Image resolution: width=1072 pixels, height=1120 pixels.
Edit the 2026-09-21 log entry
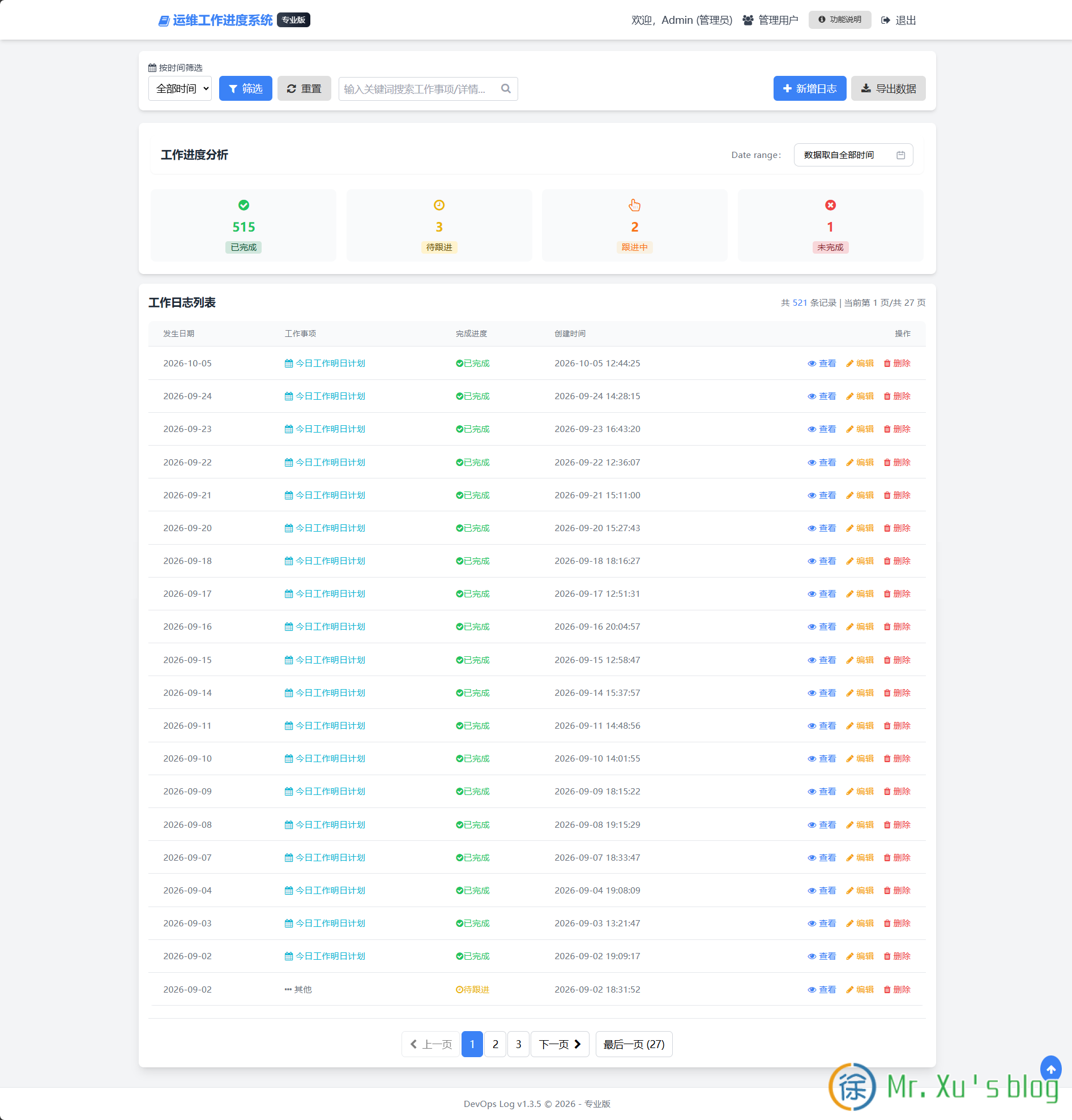click(860, 495)
